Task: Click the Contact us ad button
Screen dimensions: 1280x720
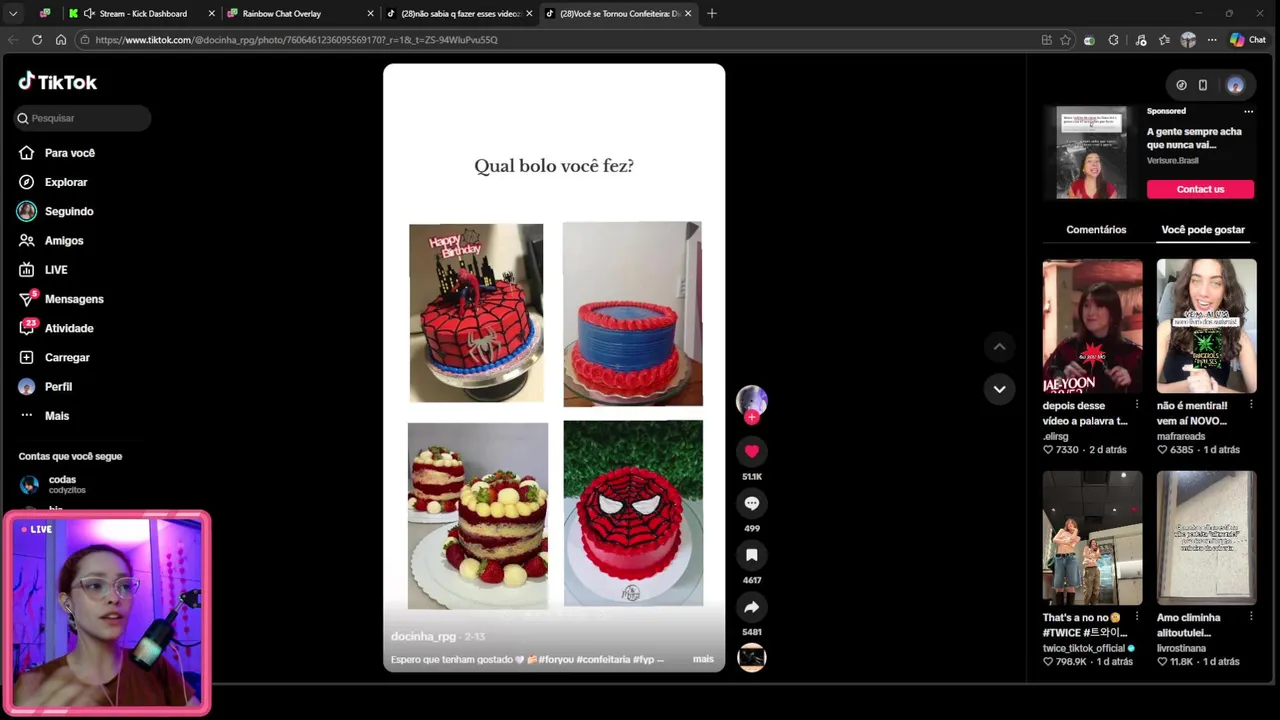Action: pyautogui.click(x=1200, y=189)
